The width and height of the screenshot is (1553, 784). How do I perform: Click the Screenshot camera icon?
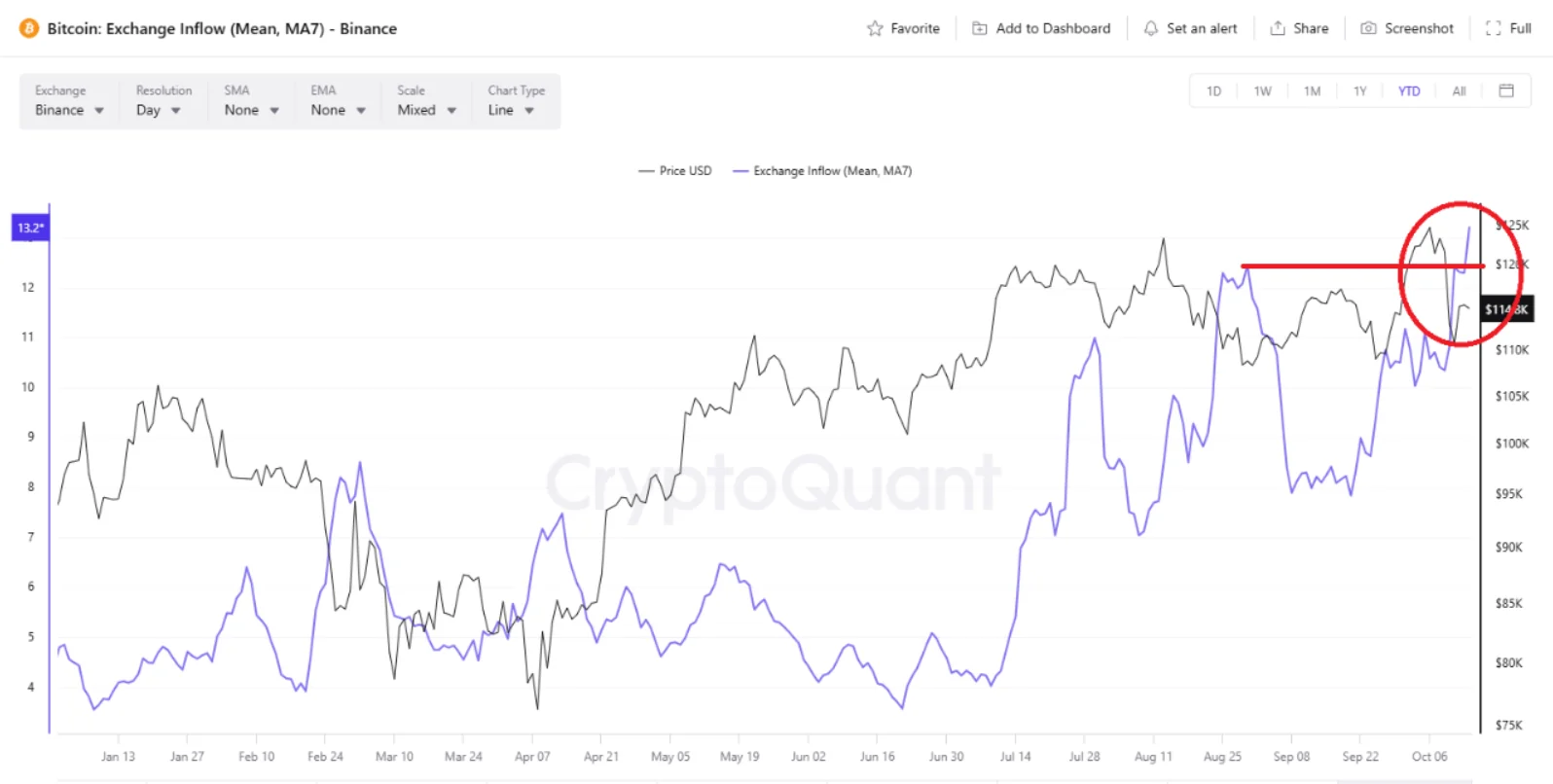[x=1368, y=28]
